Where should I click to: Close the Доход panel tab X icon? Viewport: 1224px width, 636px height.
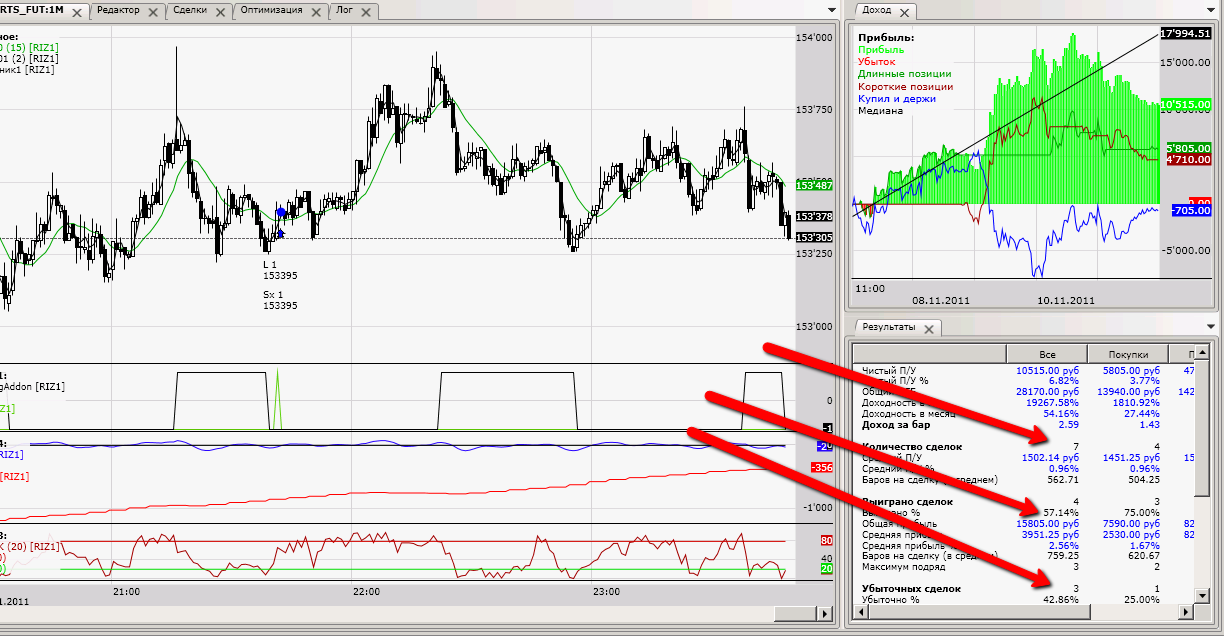coord(903,12)
